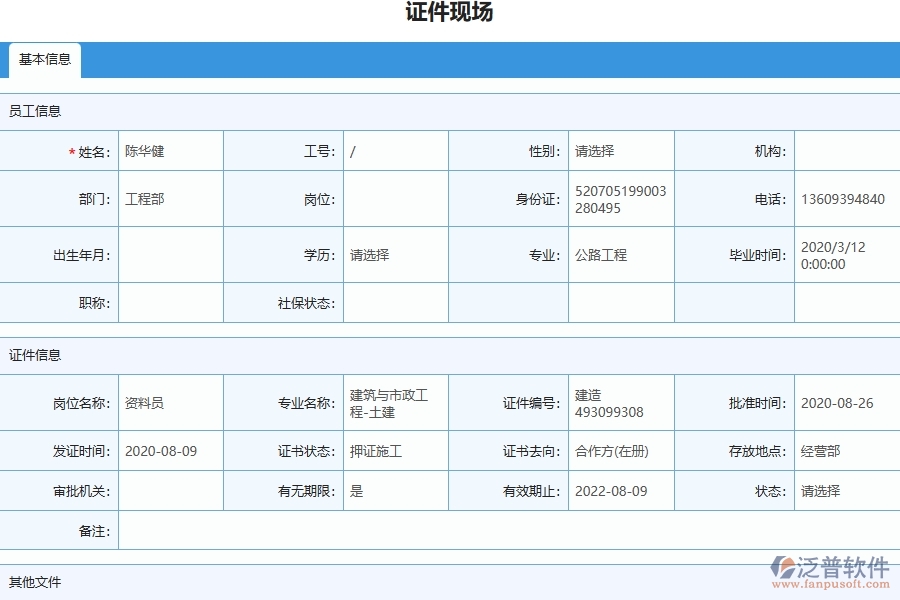Select the 有无期限 value 是
The height and width of the screenshot is (600, 900).
[x=396, y=491]
